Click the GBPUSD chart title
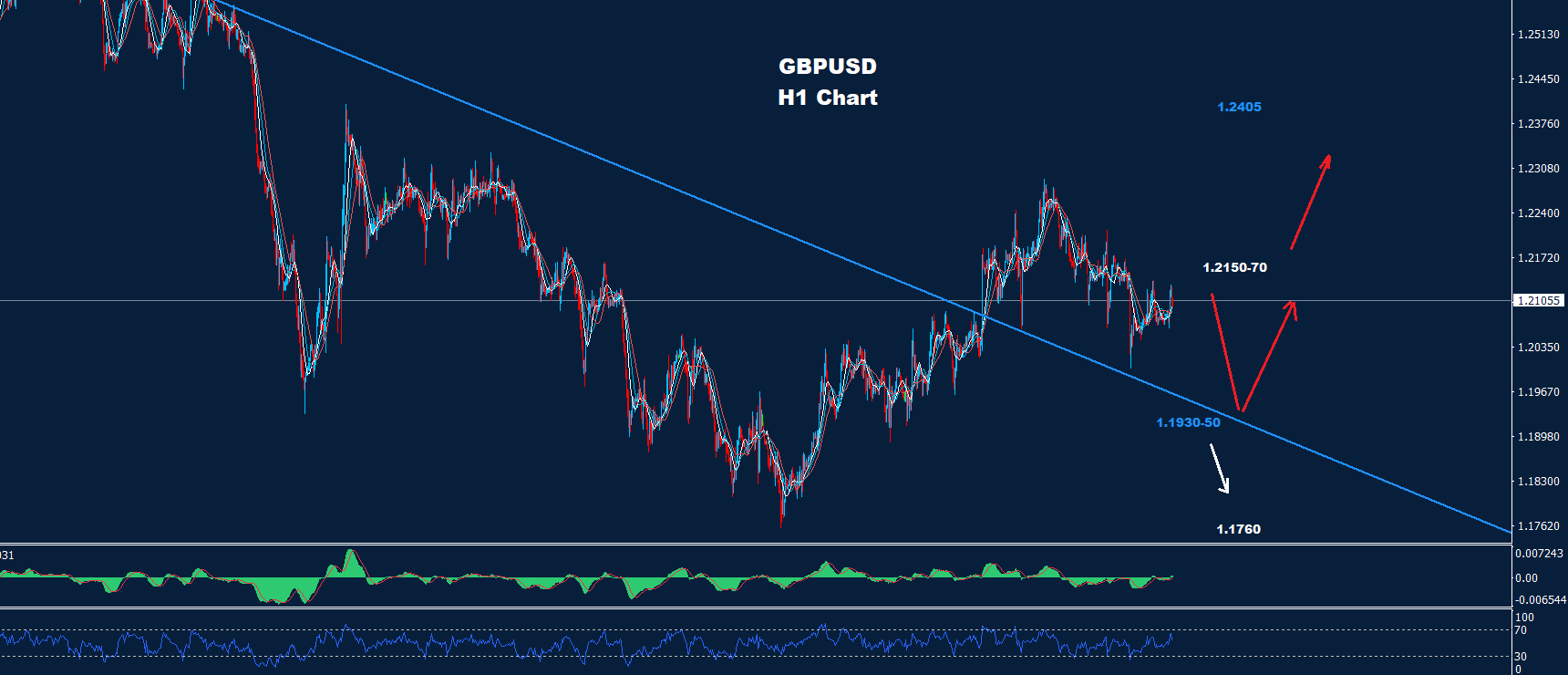Image resolution: width=1568 pixels, height=675 pixels. coord(828,67)
